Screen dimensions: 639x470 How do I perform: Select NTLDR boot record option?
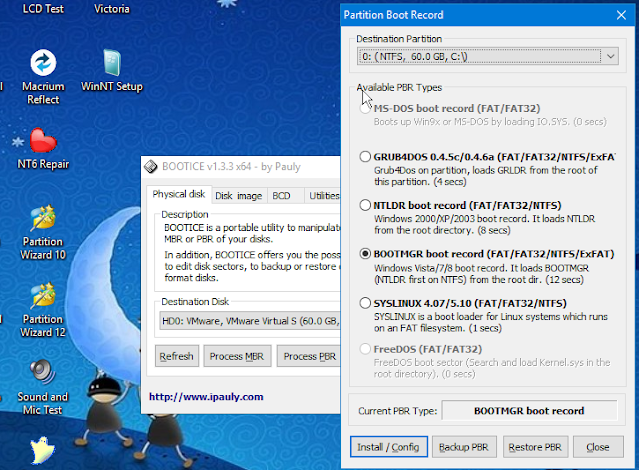tap(365, 205)
